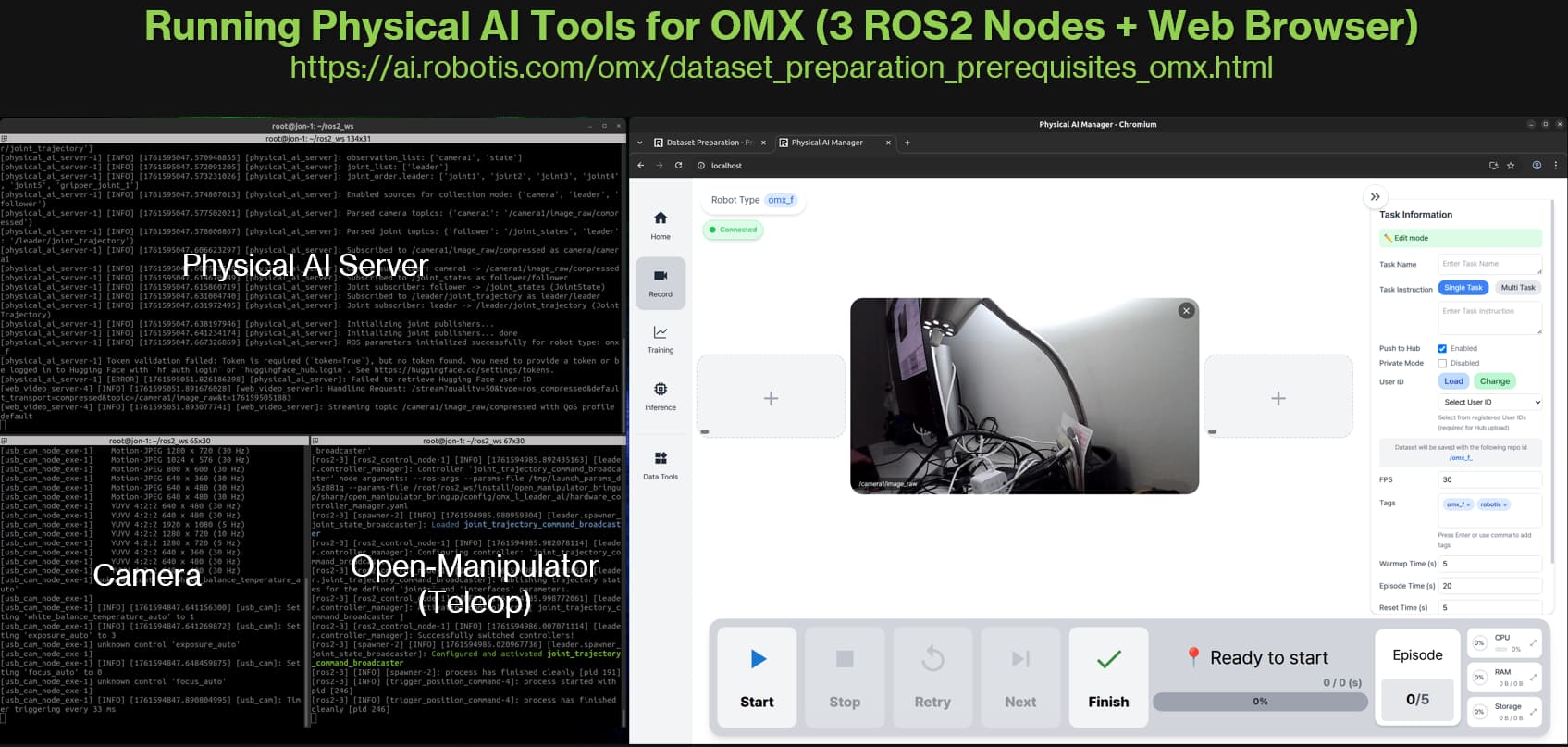Expand the CPU usage widget

[1532, 642]
